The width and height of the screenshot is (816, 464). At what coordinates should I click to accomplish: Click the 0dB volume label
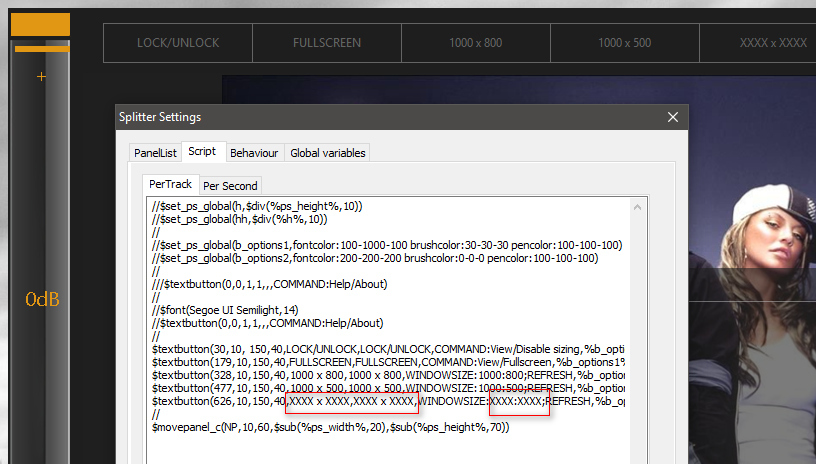(43, 299)
